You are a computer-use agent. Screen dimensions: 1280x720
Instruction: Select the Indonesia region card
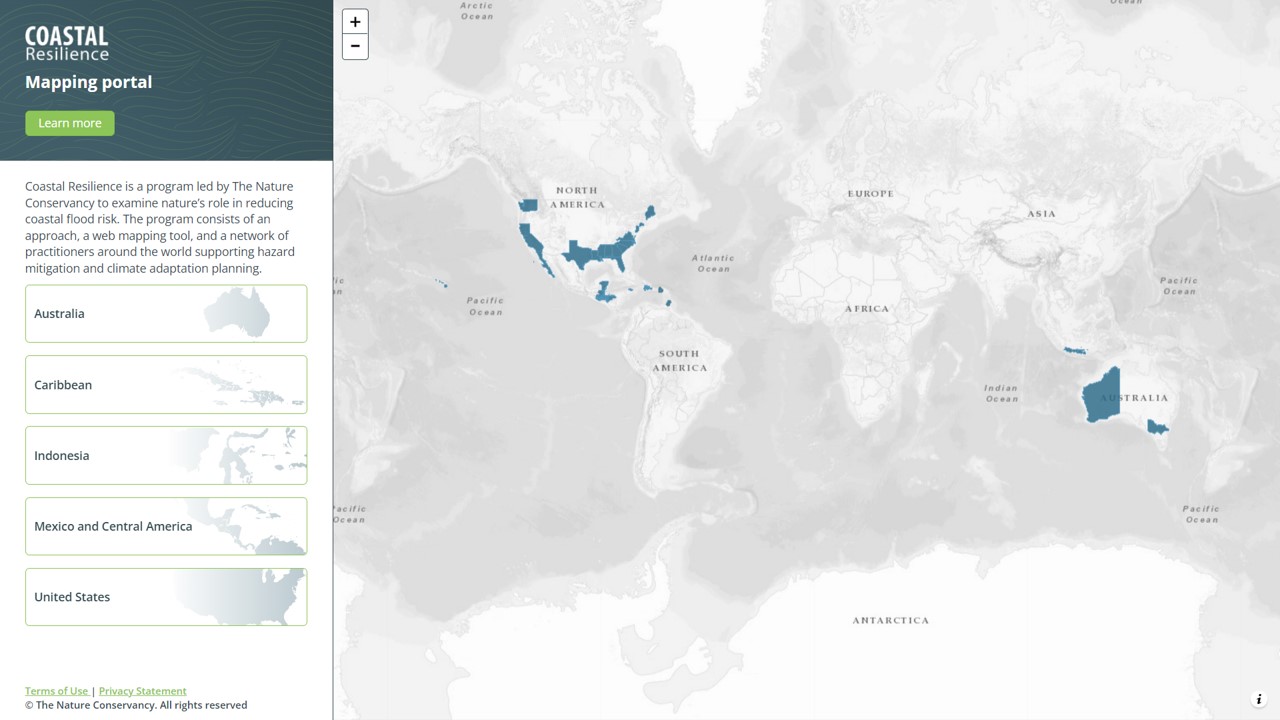pos(166,456)
